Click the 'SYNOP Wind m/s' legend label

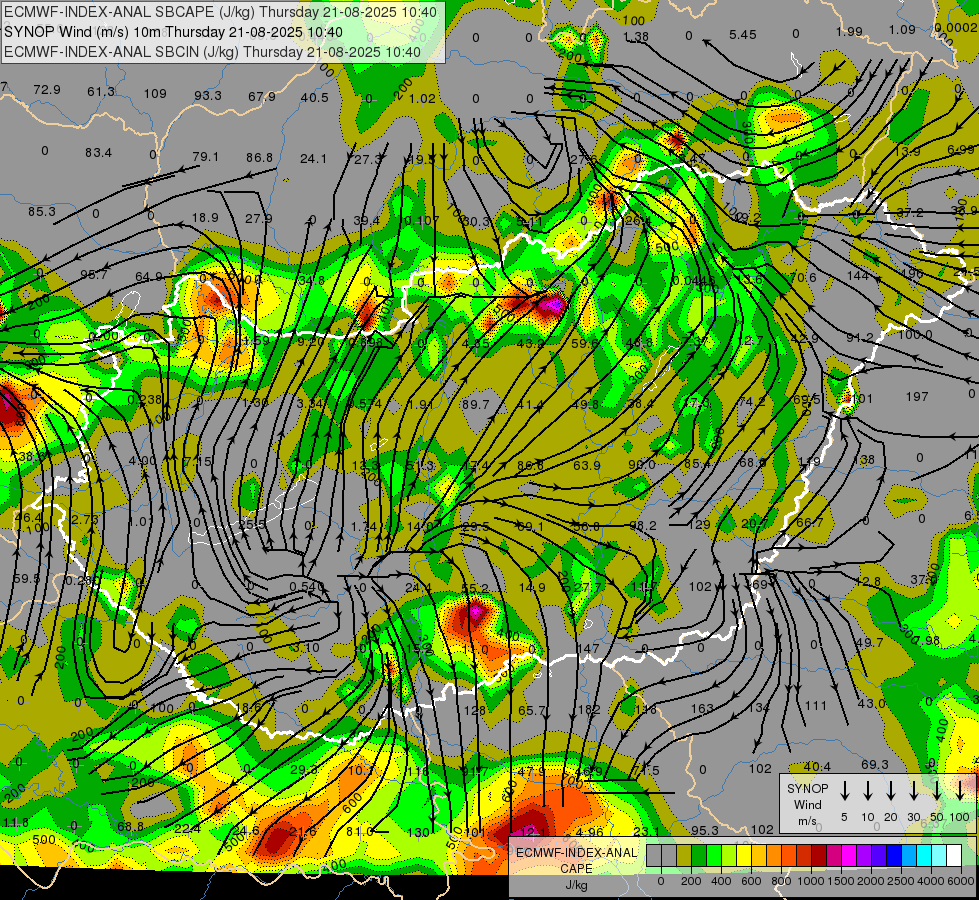click(807, 804)
